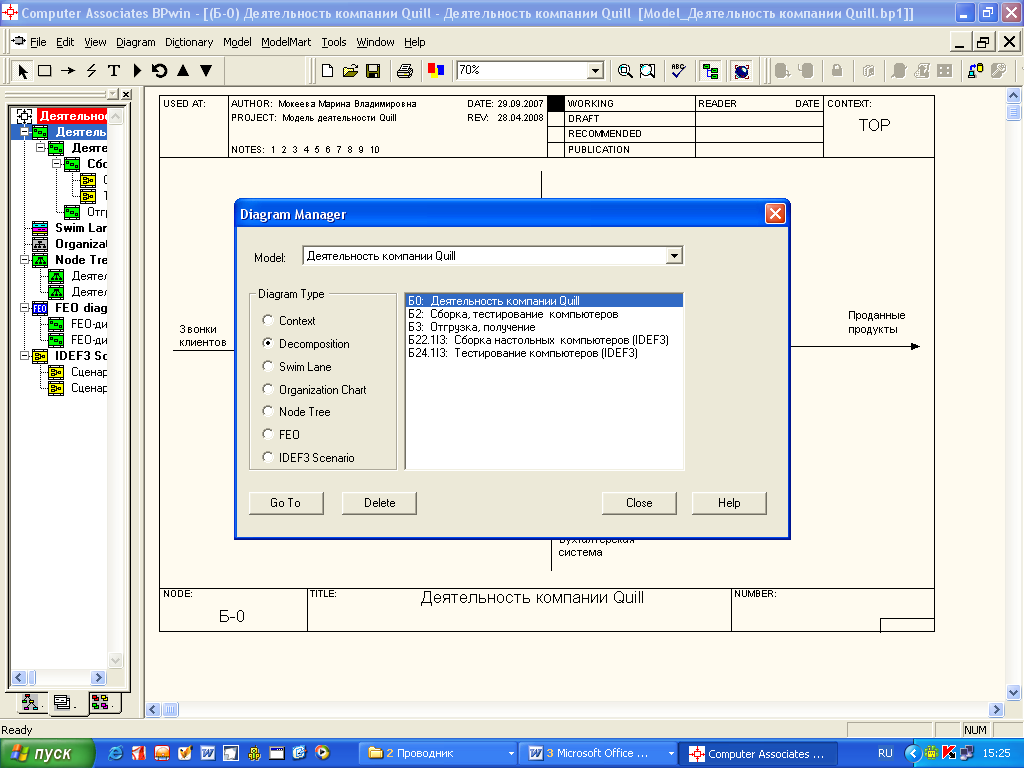Click the Windows 'пуск' Start button

point(47,754)
